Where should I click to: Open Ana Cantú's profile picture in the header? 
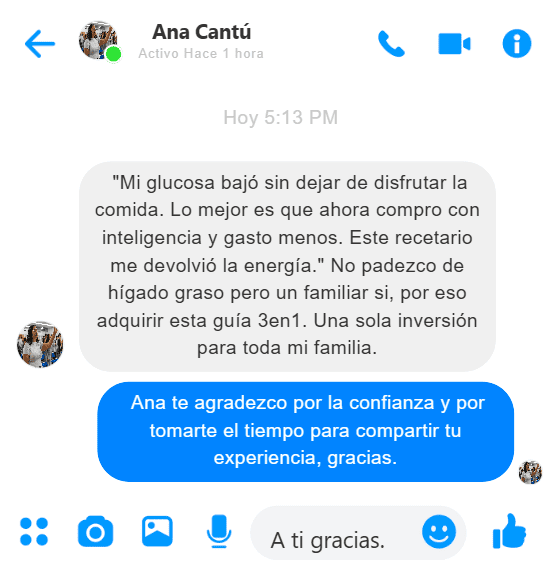98,41
